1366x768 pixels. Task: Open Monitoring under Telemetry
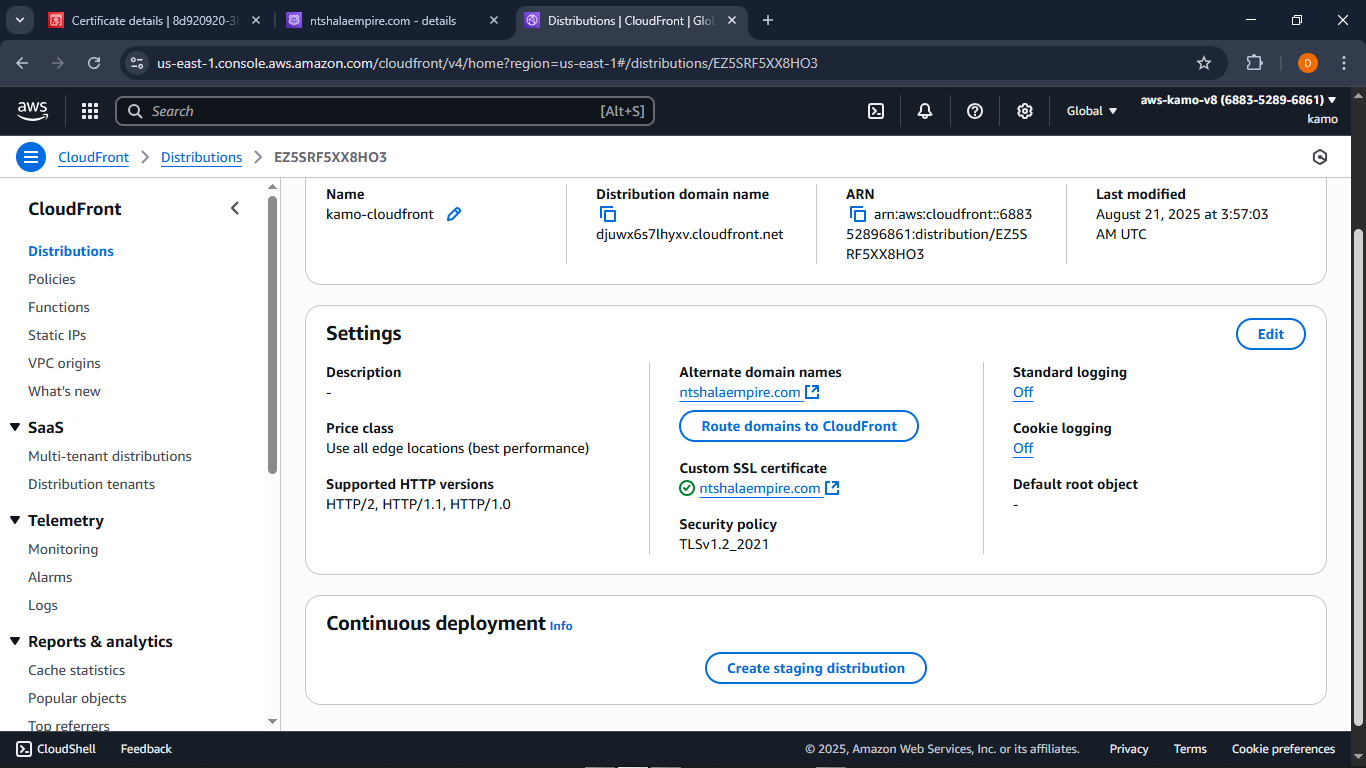(63, 549)
